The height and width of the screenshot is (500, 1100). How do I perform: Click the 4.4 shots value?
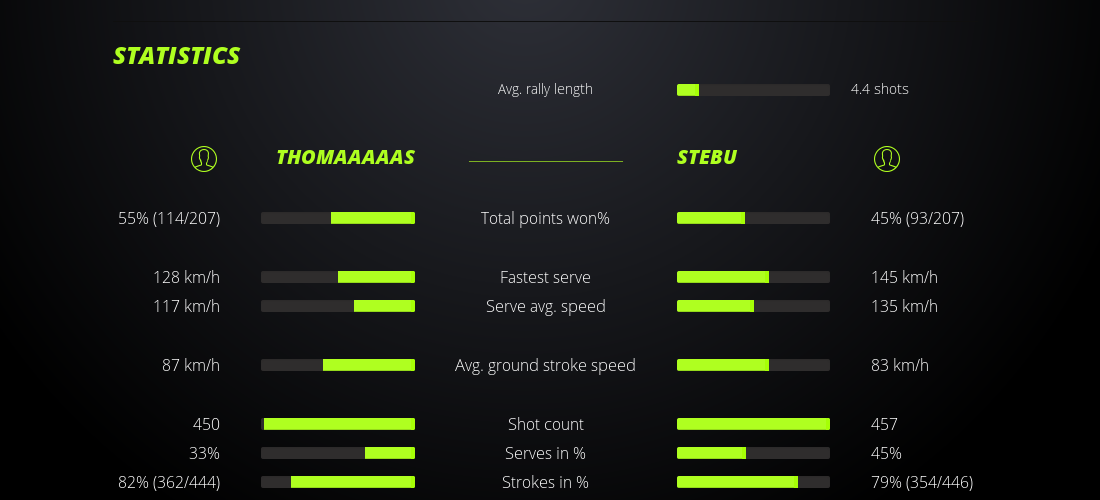tap(879, 89)
